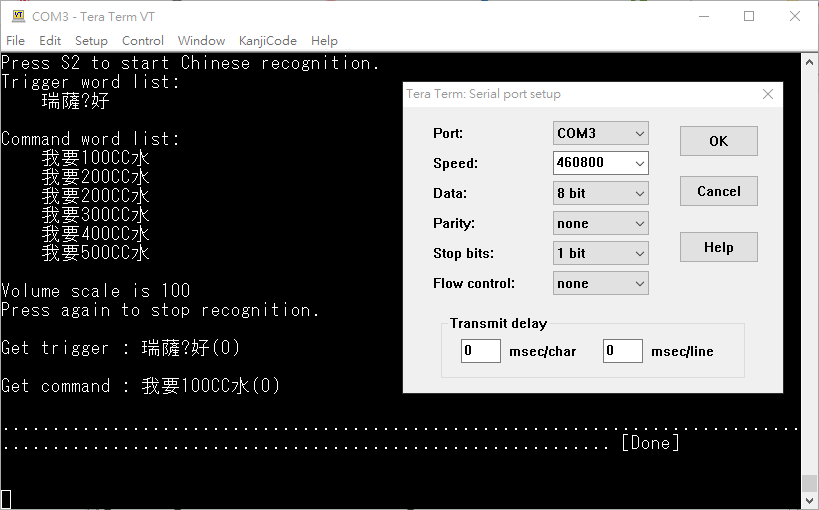The width and height of the screenshot is (819, 510).
Task: Click the 'Get command' line in terminal
Action: 141,386
